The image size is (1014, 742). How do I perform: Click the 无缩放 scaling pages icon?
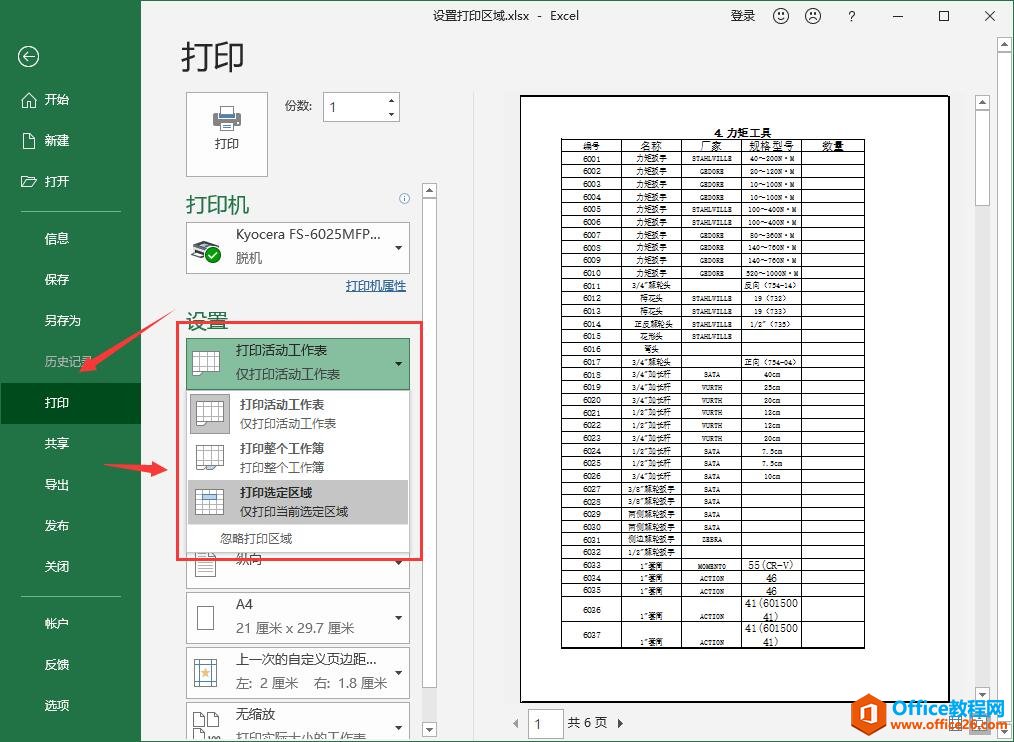coord(206,725)
